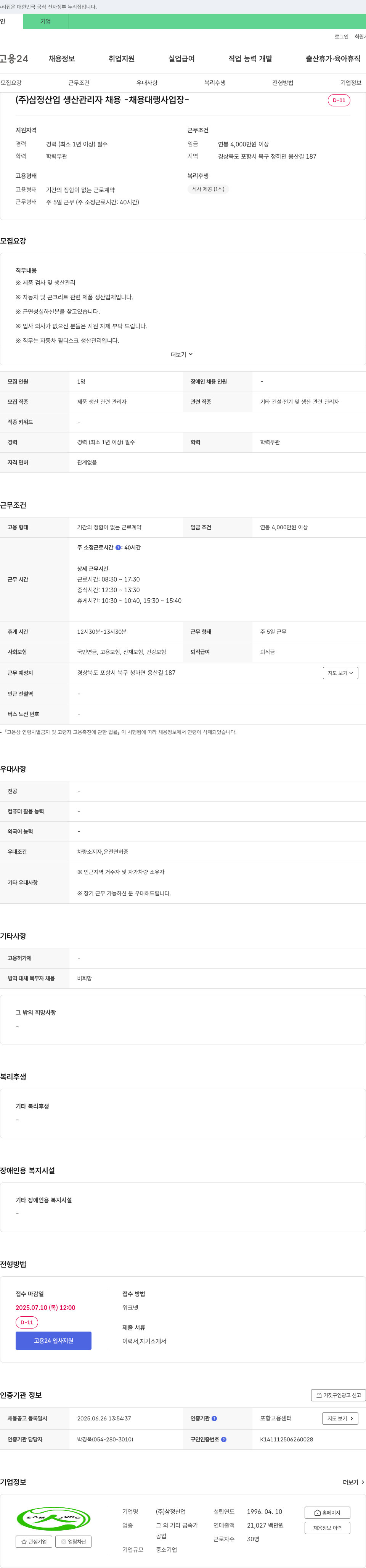
Task: Jump to the 복리후생 section tab
Action: coord(214,83)
